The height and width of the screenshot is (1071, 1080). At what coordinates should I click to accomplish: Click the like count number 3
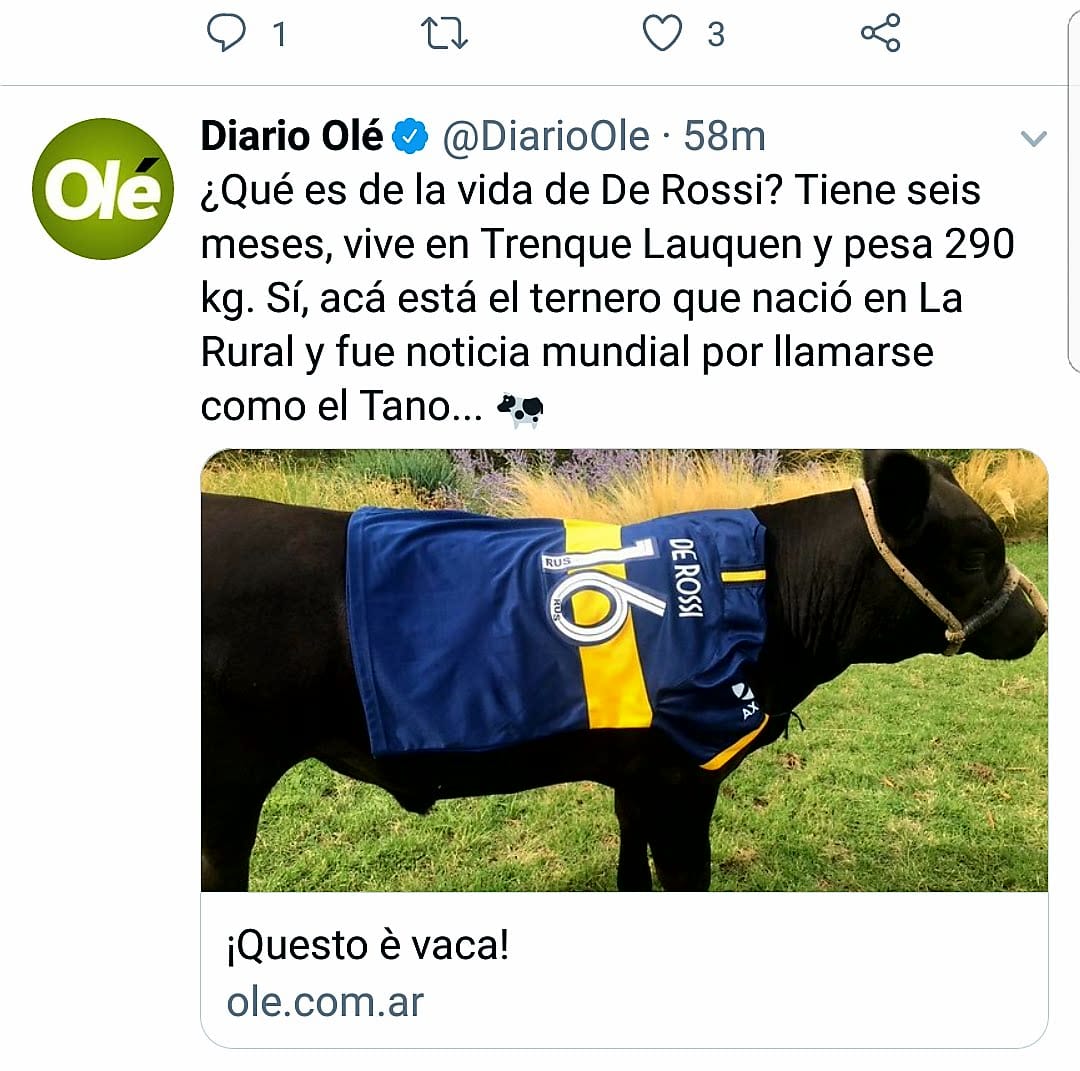click(715, 35)
